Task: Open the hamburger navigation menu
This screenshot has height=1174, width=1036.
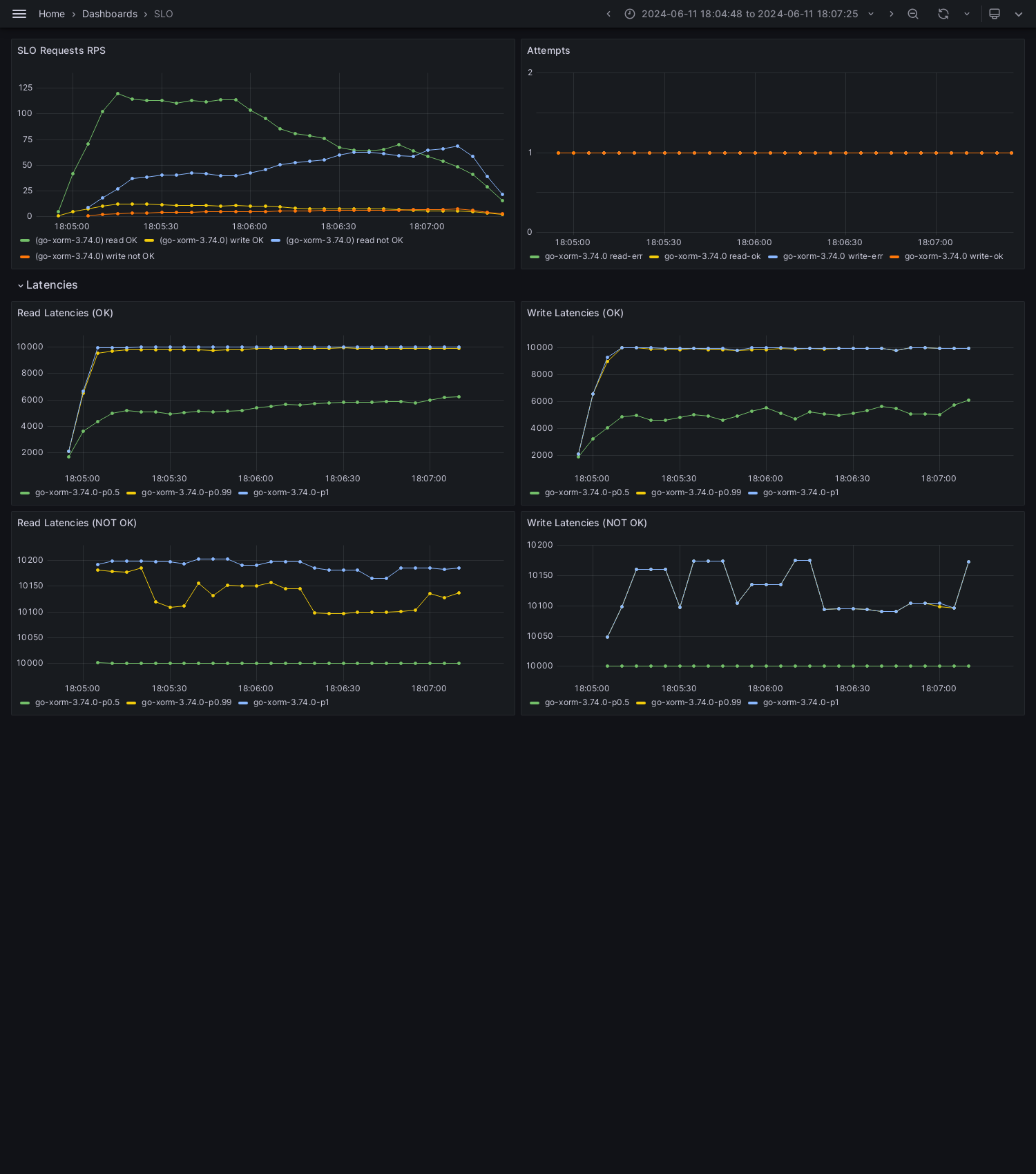Action: tap(19, 14)
